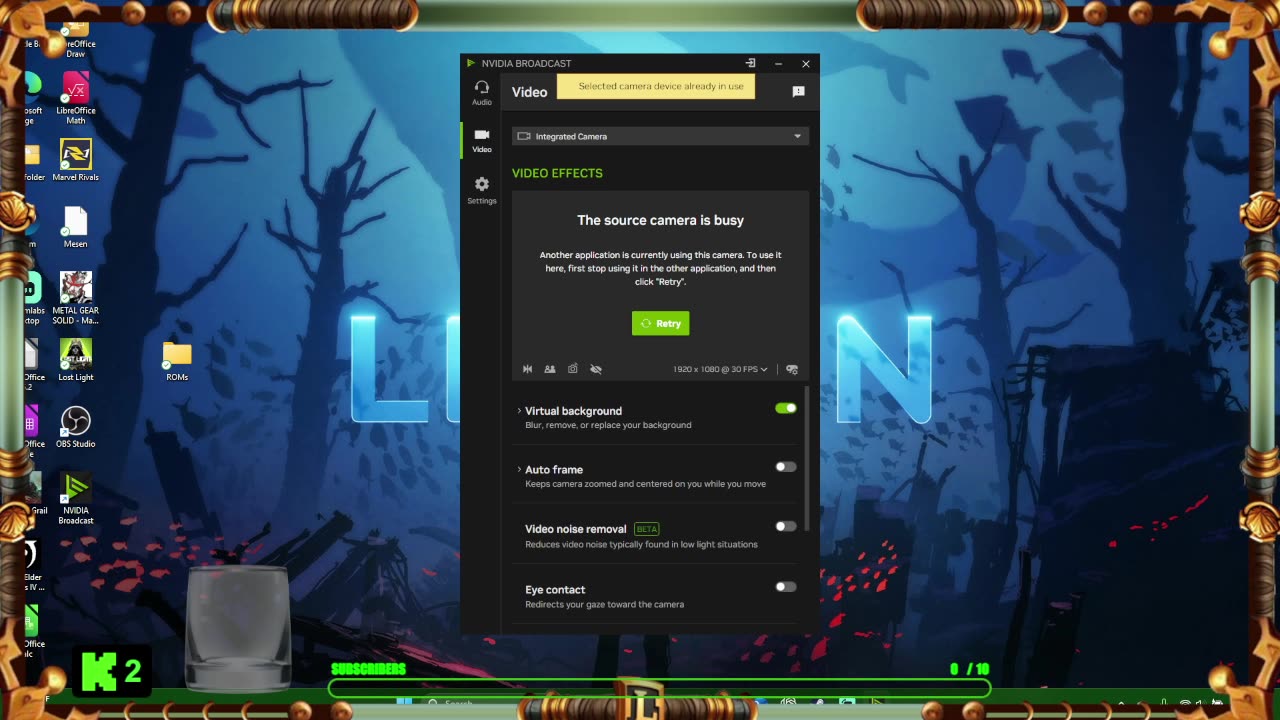
Task: Turn off the Virtual background toggle
Action: (x=786, y=408)
